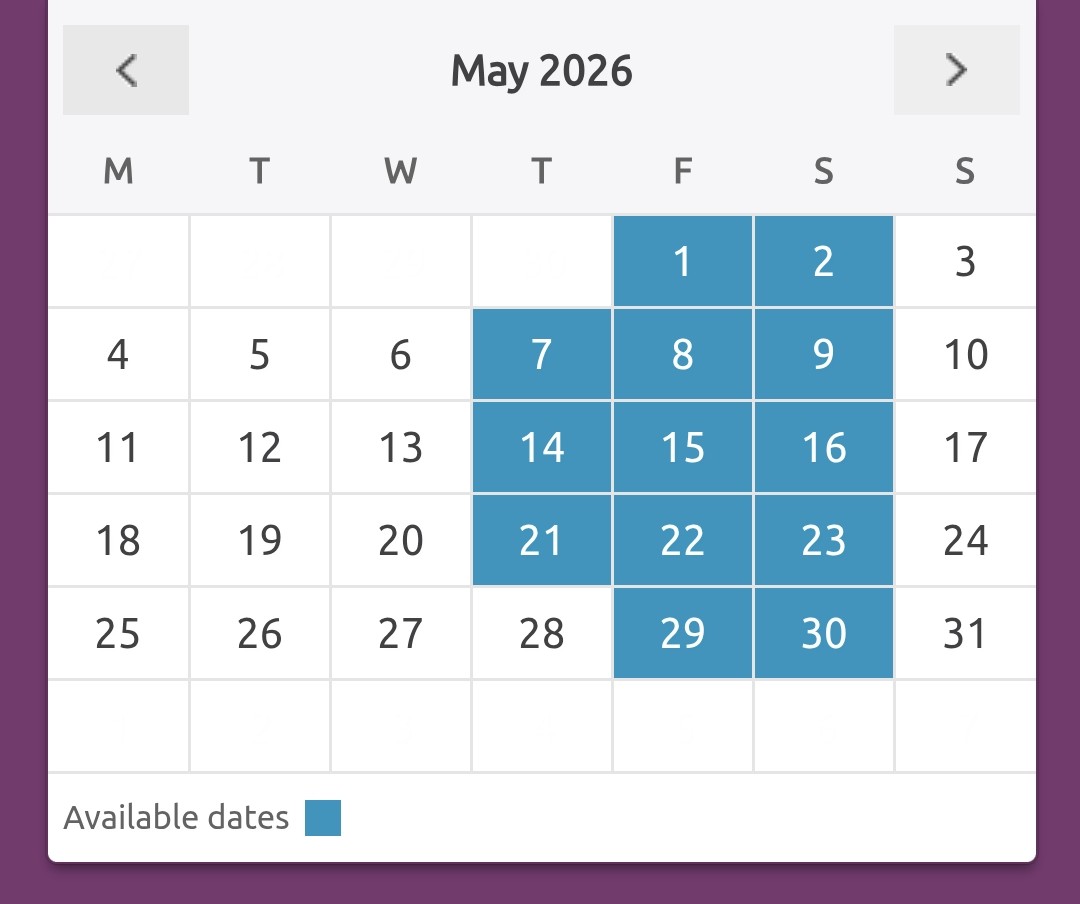Pick Saturday May 16

pos(823,447)
